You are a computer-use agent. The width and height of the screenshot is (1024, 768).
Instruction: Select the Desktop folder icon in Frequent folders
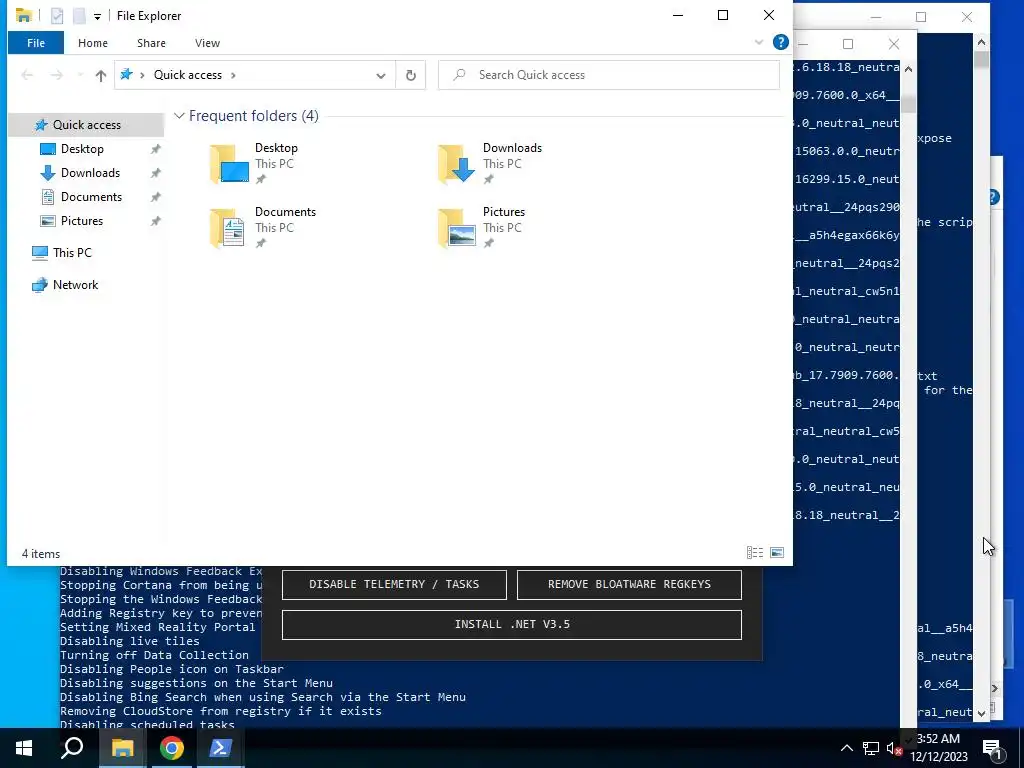229,163
